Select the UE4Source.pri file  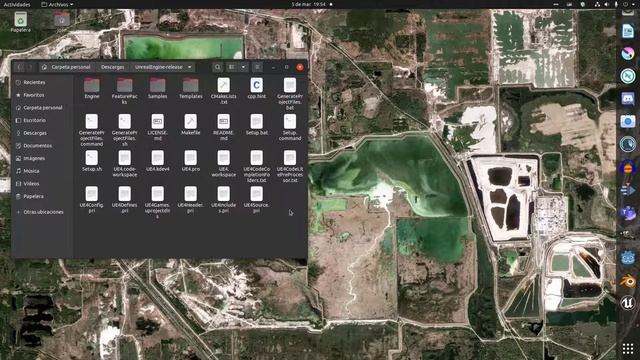click(257, 200)
